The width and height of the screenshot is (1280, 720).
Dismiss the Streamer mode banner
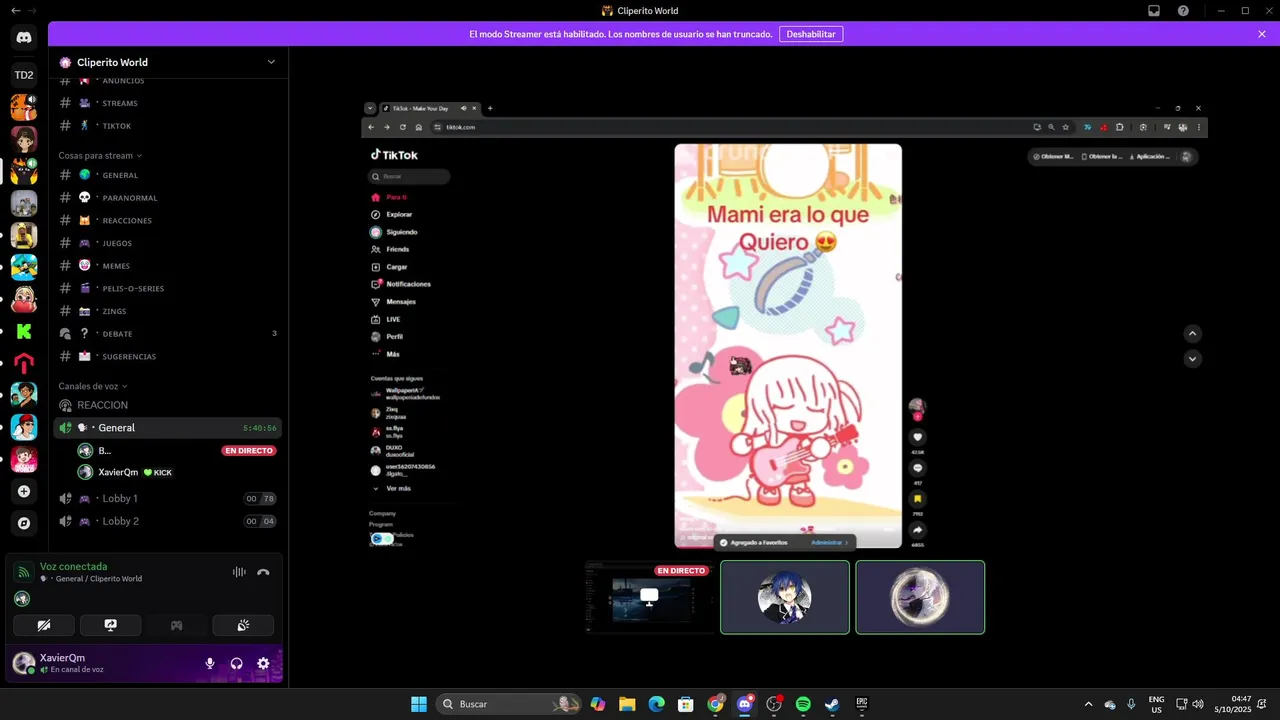(1262, 34)
